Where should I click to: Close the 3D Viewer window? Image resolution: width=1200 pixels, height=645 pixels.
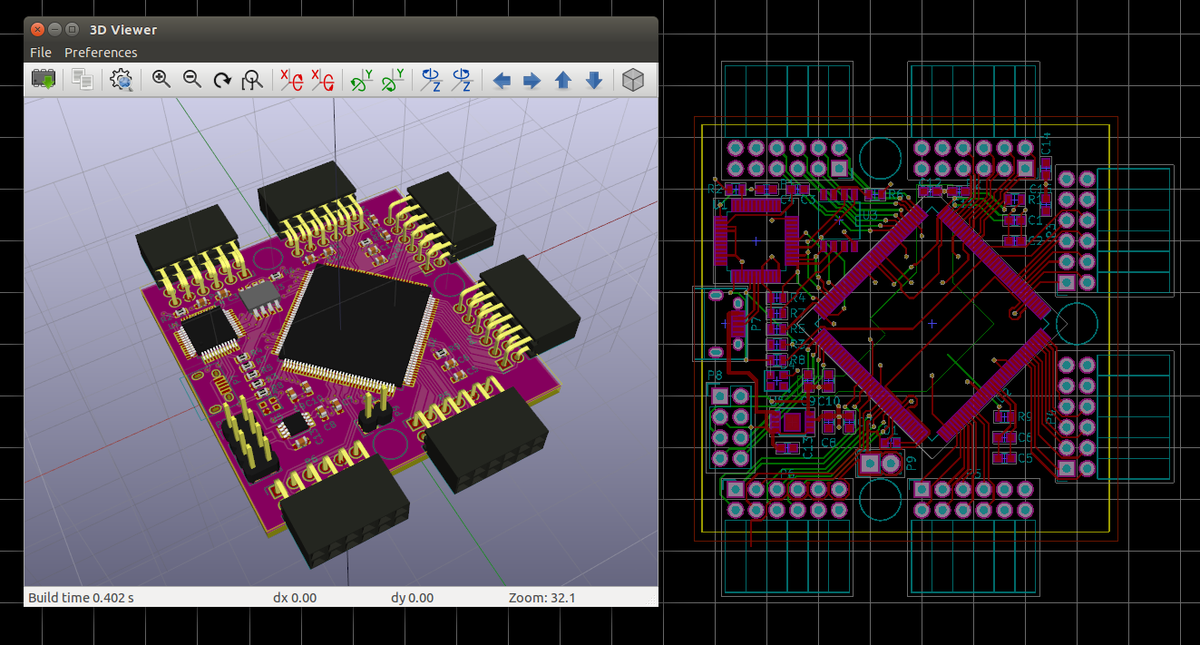tap(39, 30)
